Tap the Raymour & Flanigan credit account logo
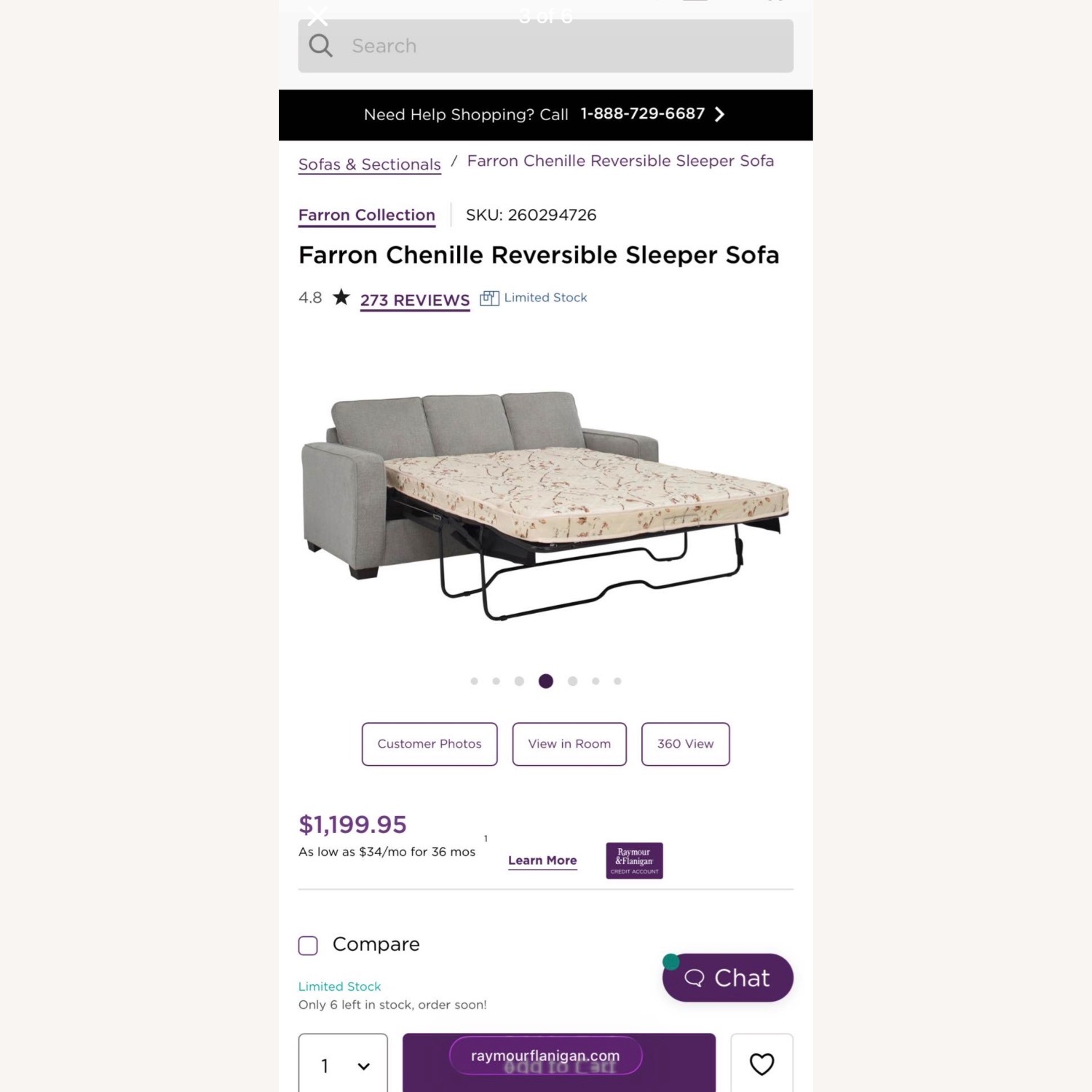This screenshot has width=1092, height=1092. [633, 860]
